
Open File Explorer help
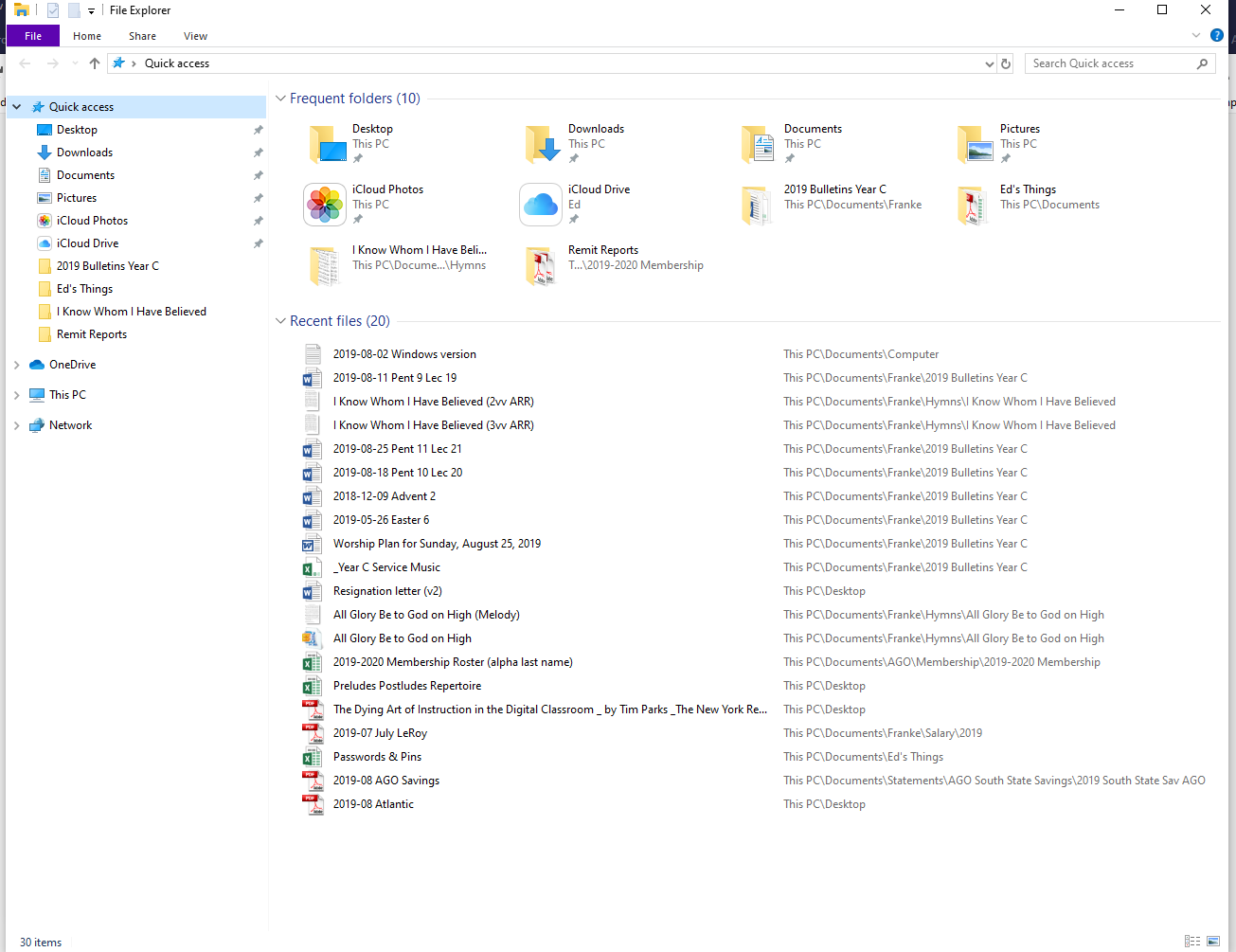(x=1217, y=35)
